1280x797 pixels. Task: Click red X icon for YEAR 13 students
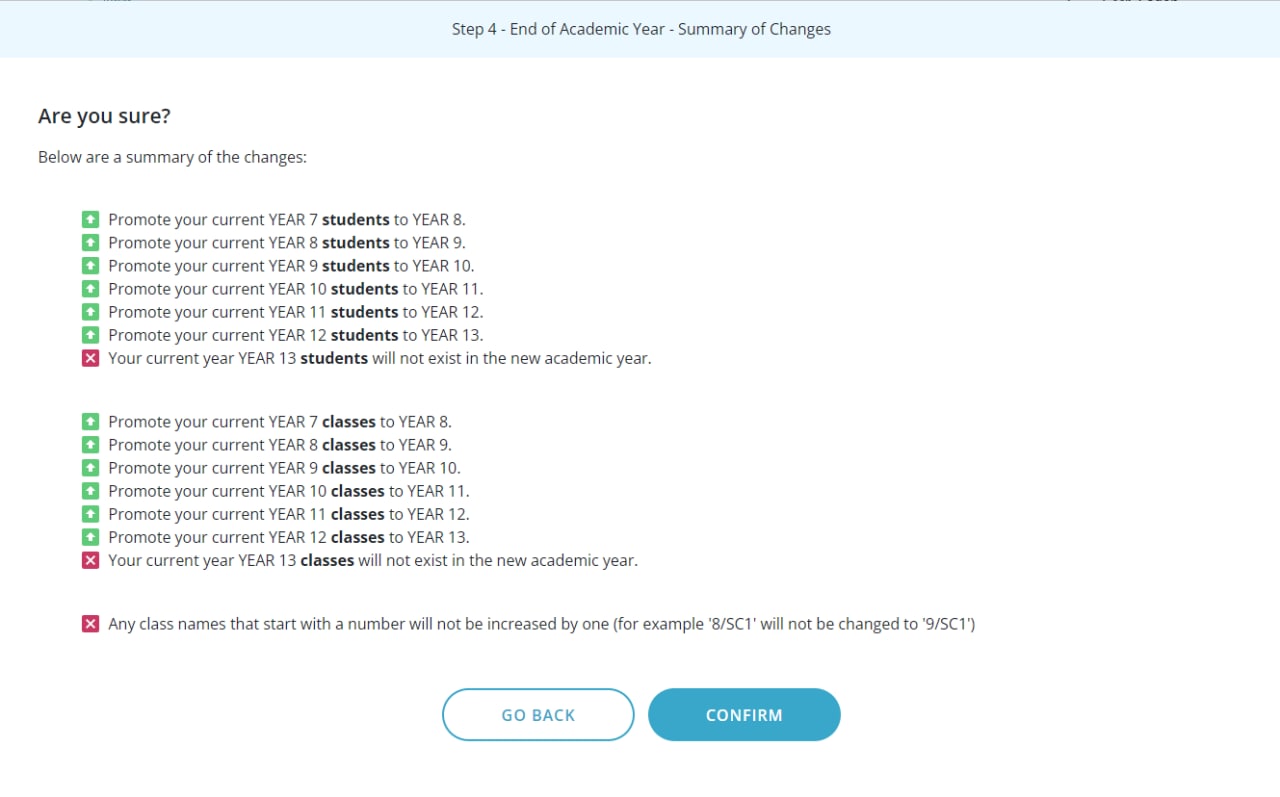pos(90,358)
